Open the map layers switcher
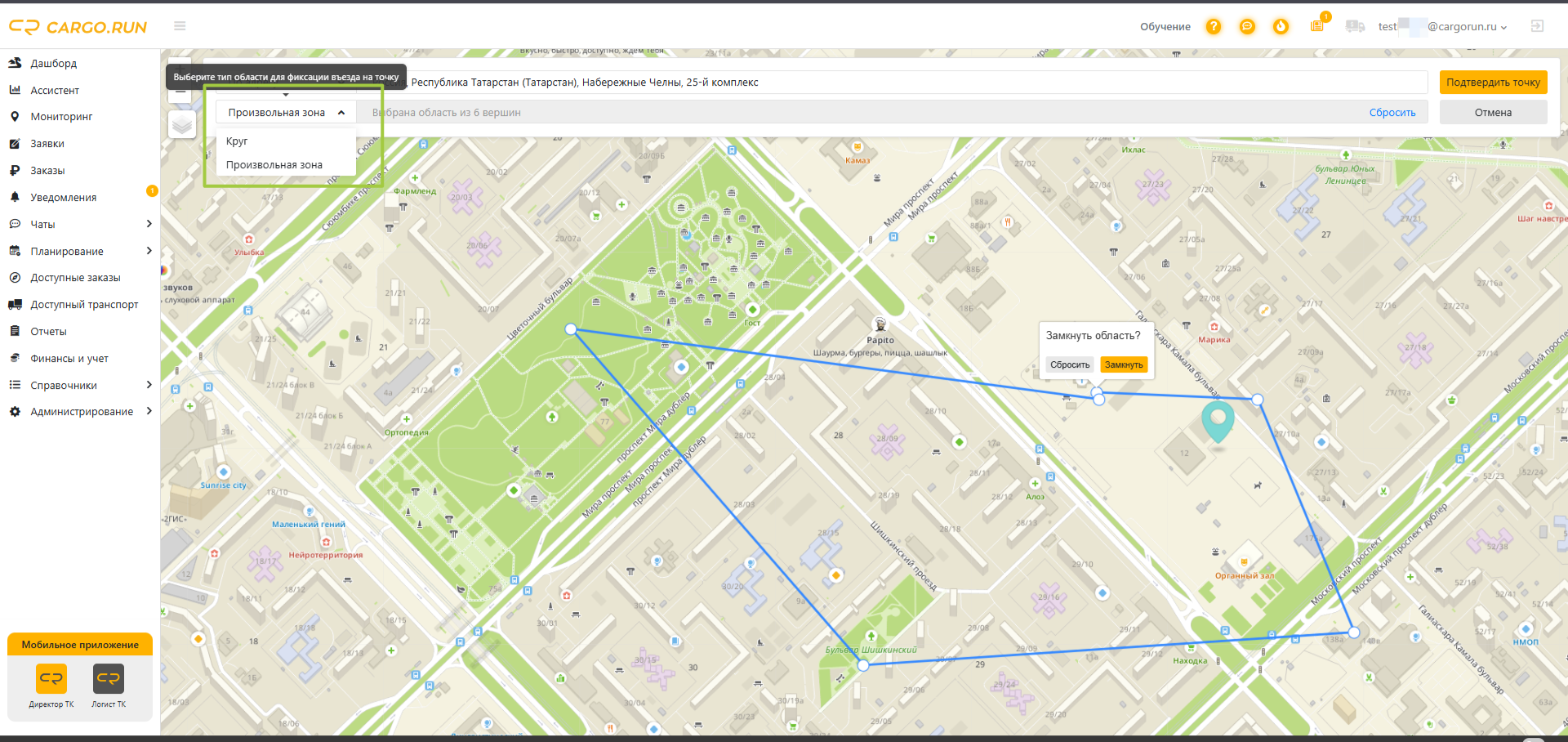The image size is (1568, 742). pyautogui.click(x=182, y=124)
